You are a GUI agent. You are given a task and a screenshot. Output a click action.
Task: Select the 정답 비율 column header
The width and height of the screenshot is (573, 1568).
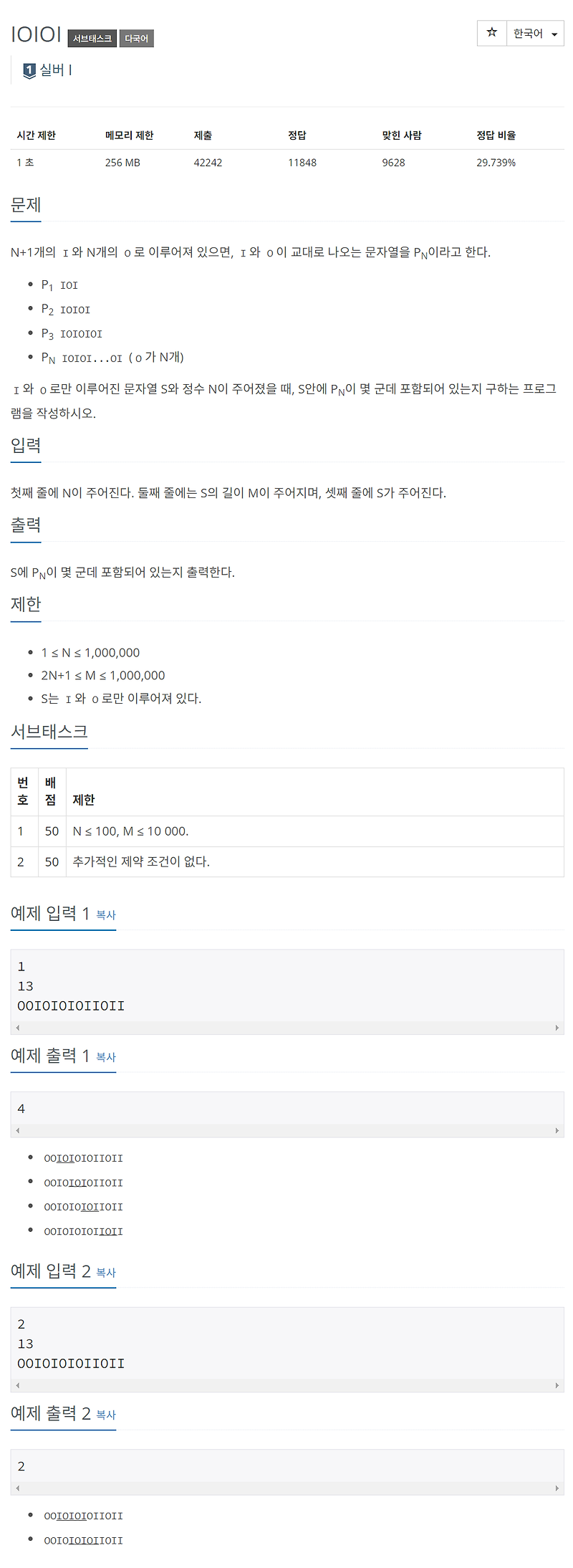494,135
